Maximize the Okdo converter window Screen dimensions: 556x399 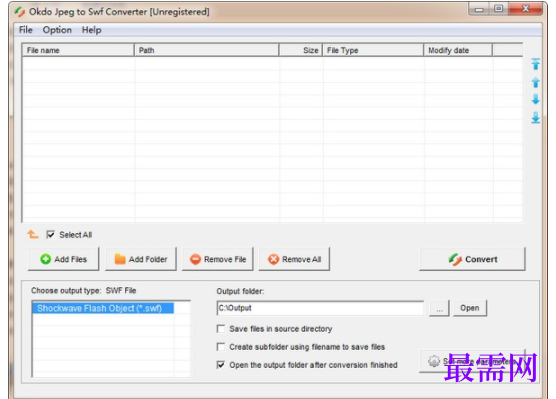click(499, 9)
